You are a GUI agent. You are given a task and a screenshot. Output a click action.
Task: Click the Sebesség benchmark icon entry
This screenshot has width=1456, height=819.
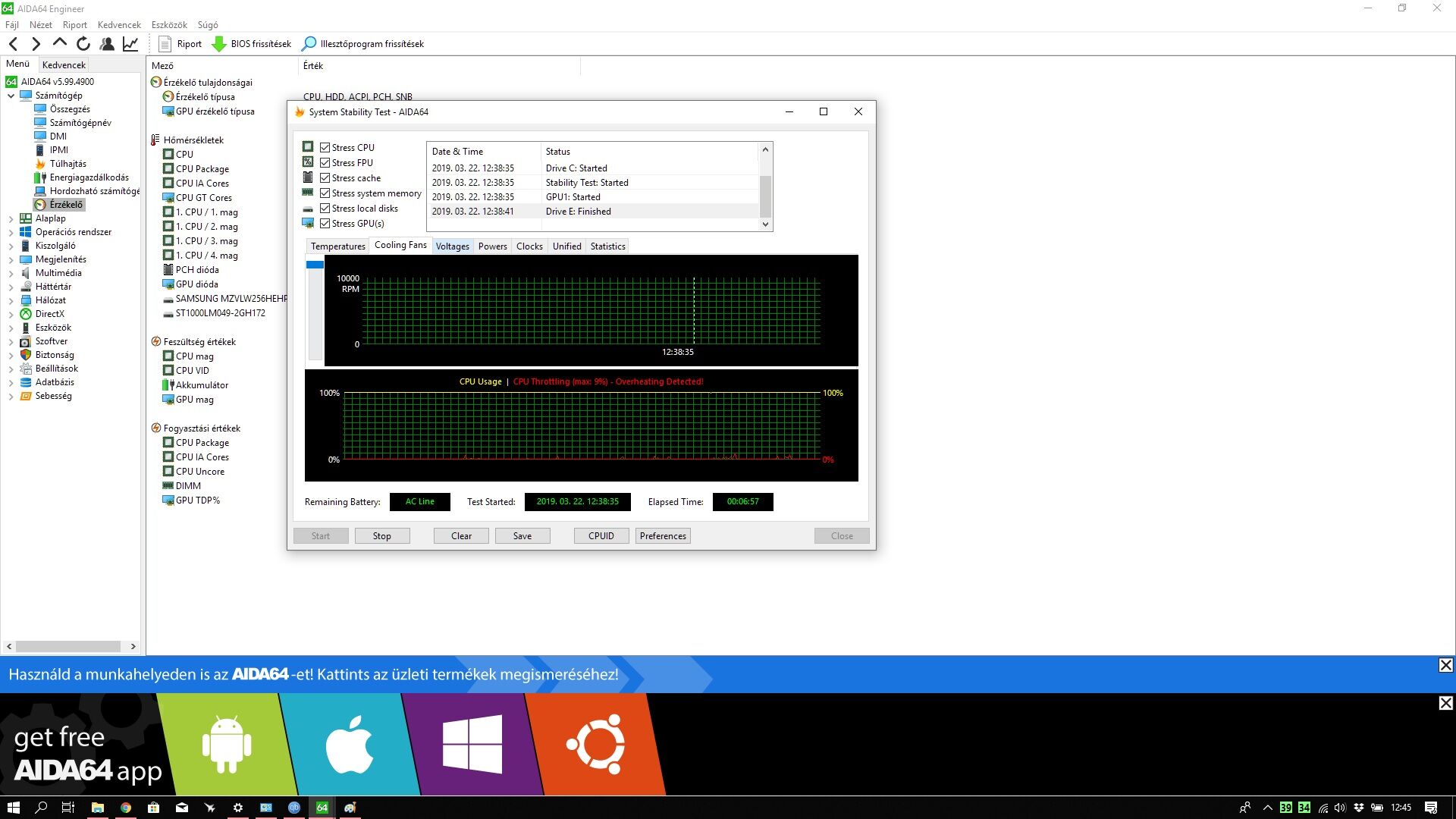[x=46, y=396]
